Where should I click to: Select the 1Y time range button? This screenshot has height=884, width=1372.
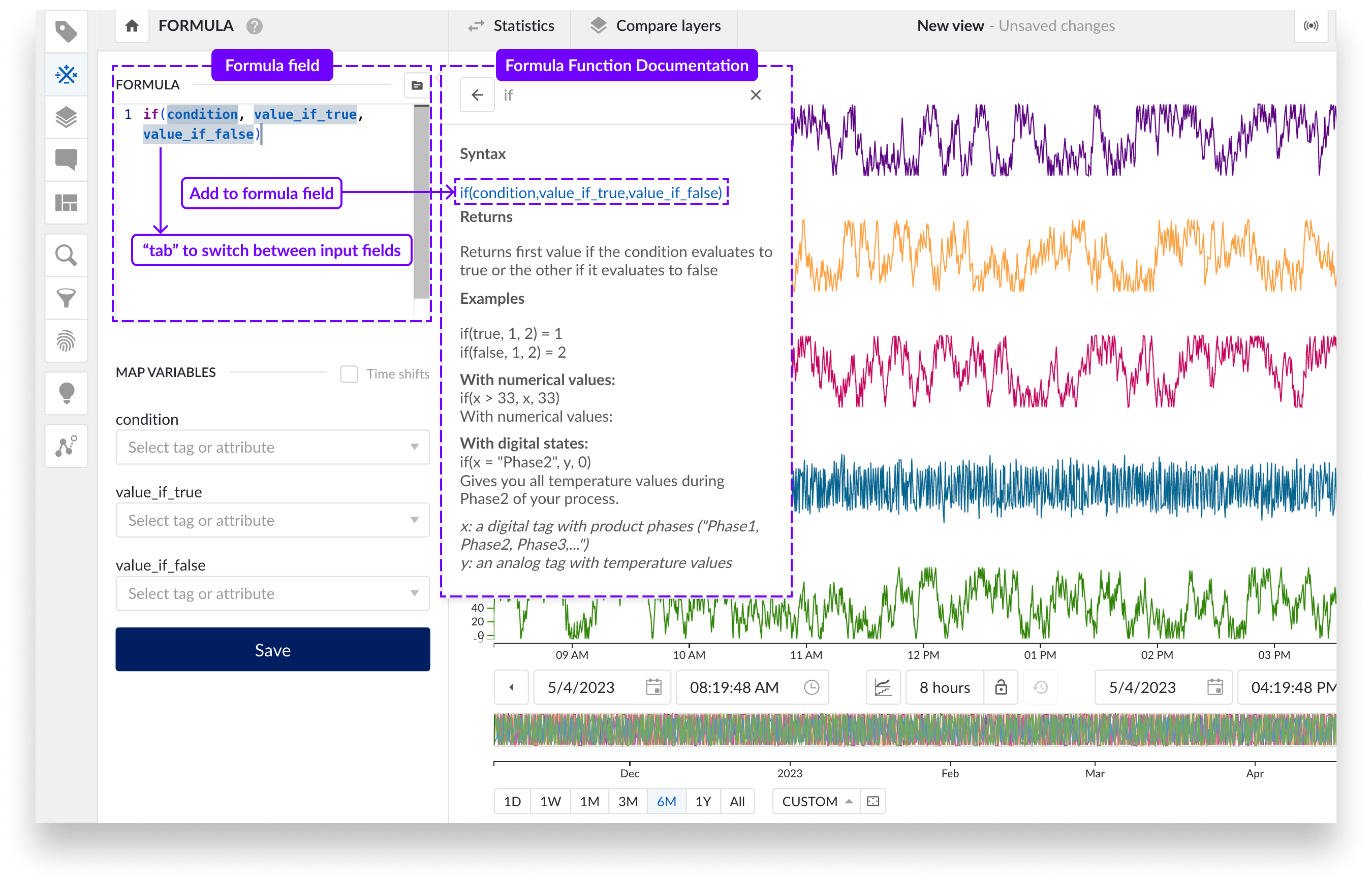[x=703, y=801]
